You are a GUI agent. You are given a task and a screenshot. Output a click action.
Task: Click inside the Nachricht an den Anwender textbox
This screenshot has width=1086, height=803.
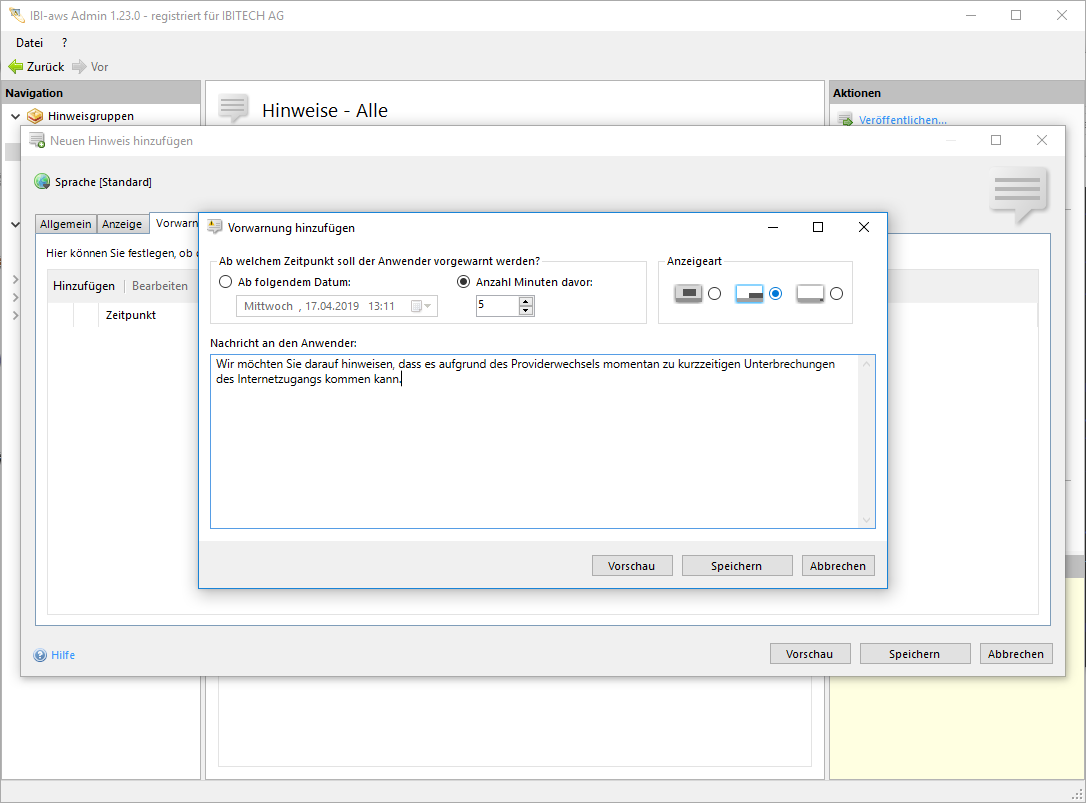[x=540, y=450]
